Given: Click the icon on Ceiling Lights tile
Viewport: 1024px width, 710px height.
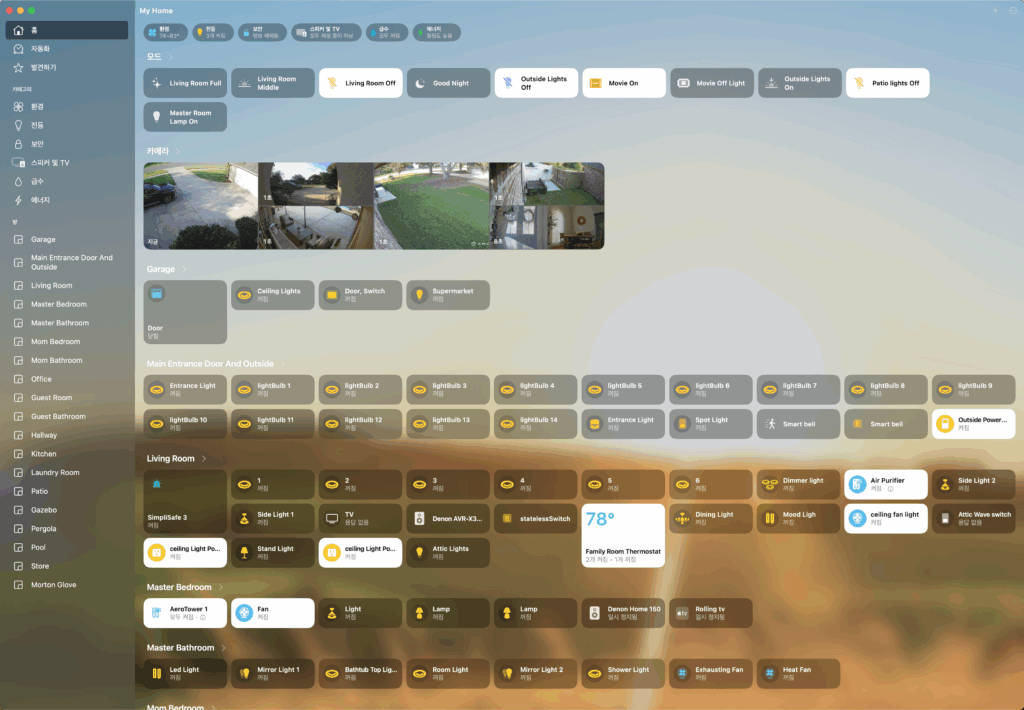Looking at the screenshot, I should (x=244, y=295).
